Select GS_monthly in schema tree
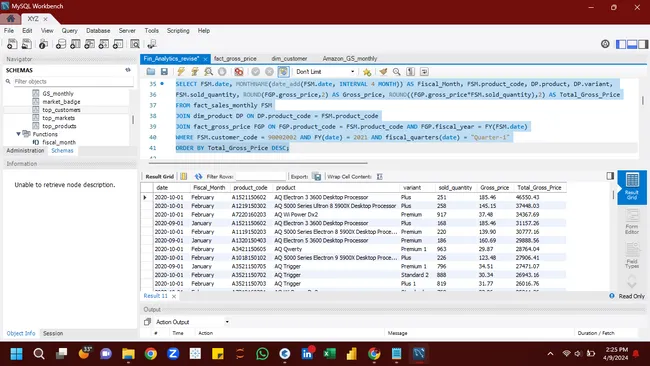The width and height of the screenshot is (650, 366). 58,94
